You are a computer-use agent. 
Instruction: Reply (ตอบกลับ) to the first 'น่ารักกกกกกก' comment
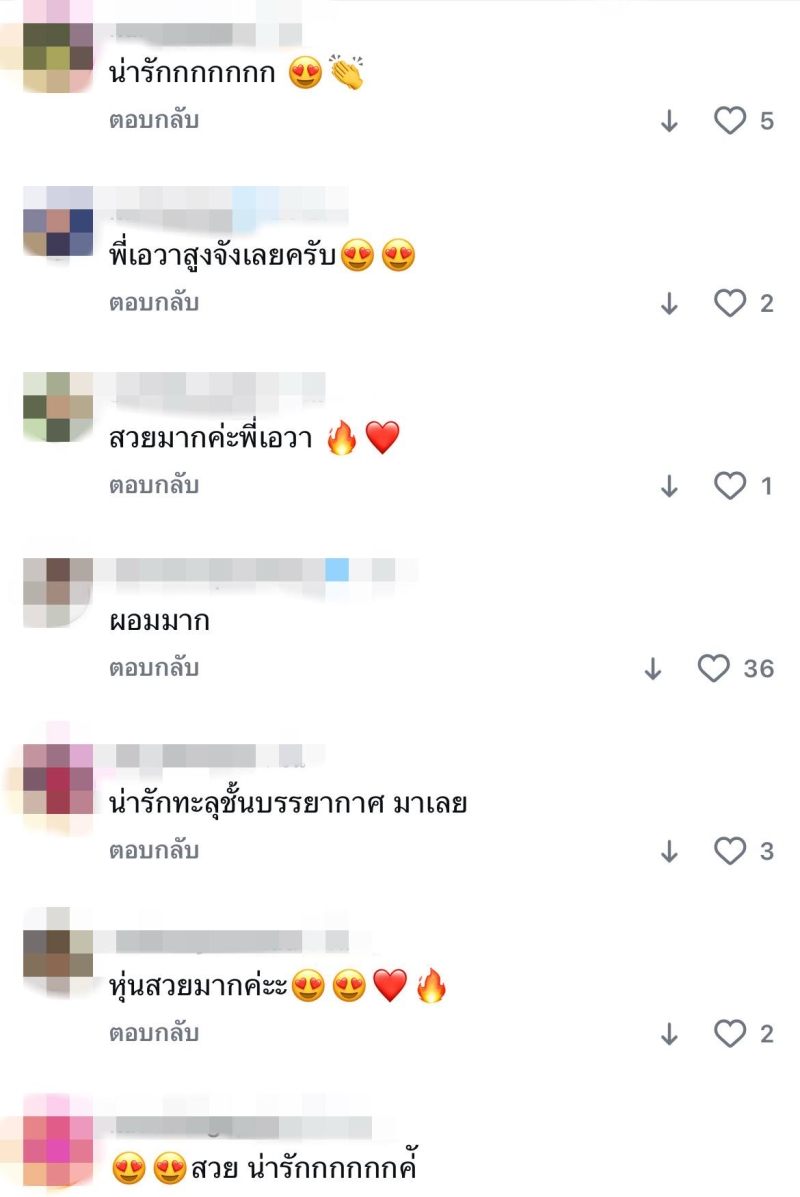(x=154, y=121)
